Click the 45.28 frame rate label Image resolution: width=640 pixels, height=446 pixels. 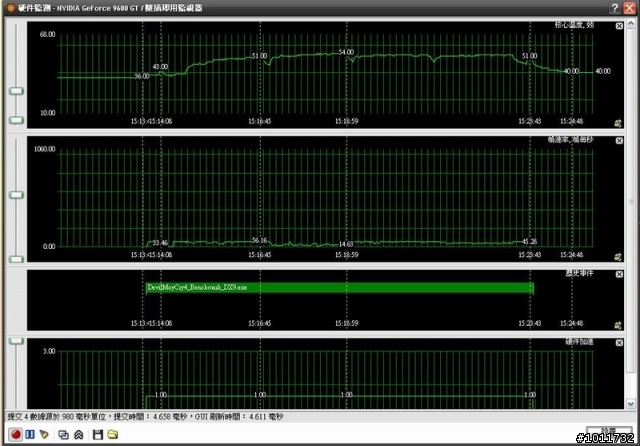tap(529, 242)
